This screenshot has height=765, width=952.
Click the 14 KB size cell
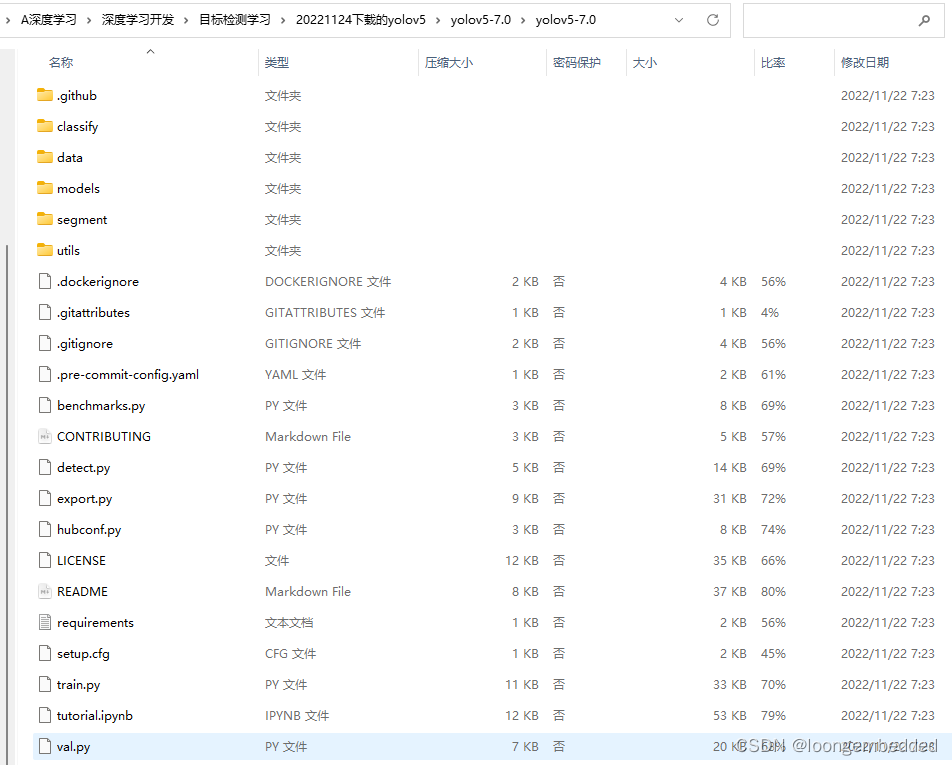tap(730, 468)
